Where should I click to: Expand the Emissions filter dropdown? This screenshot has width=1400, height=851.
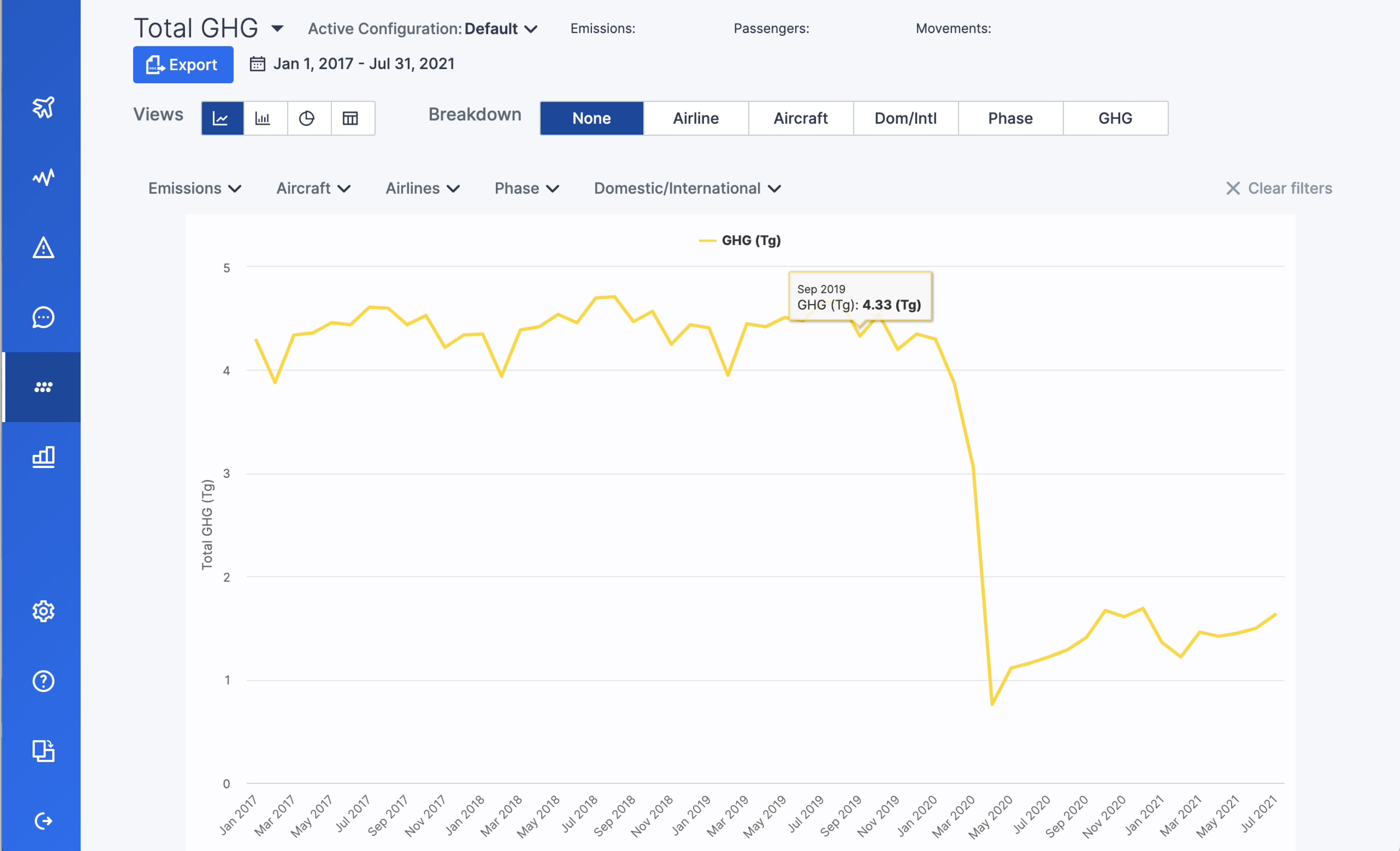194,188
